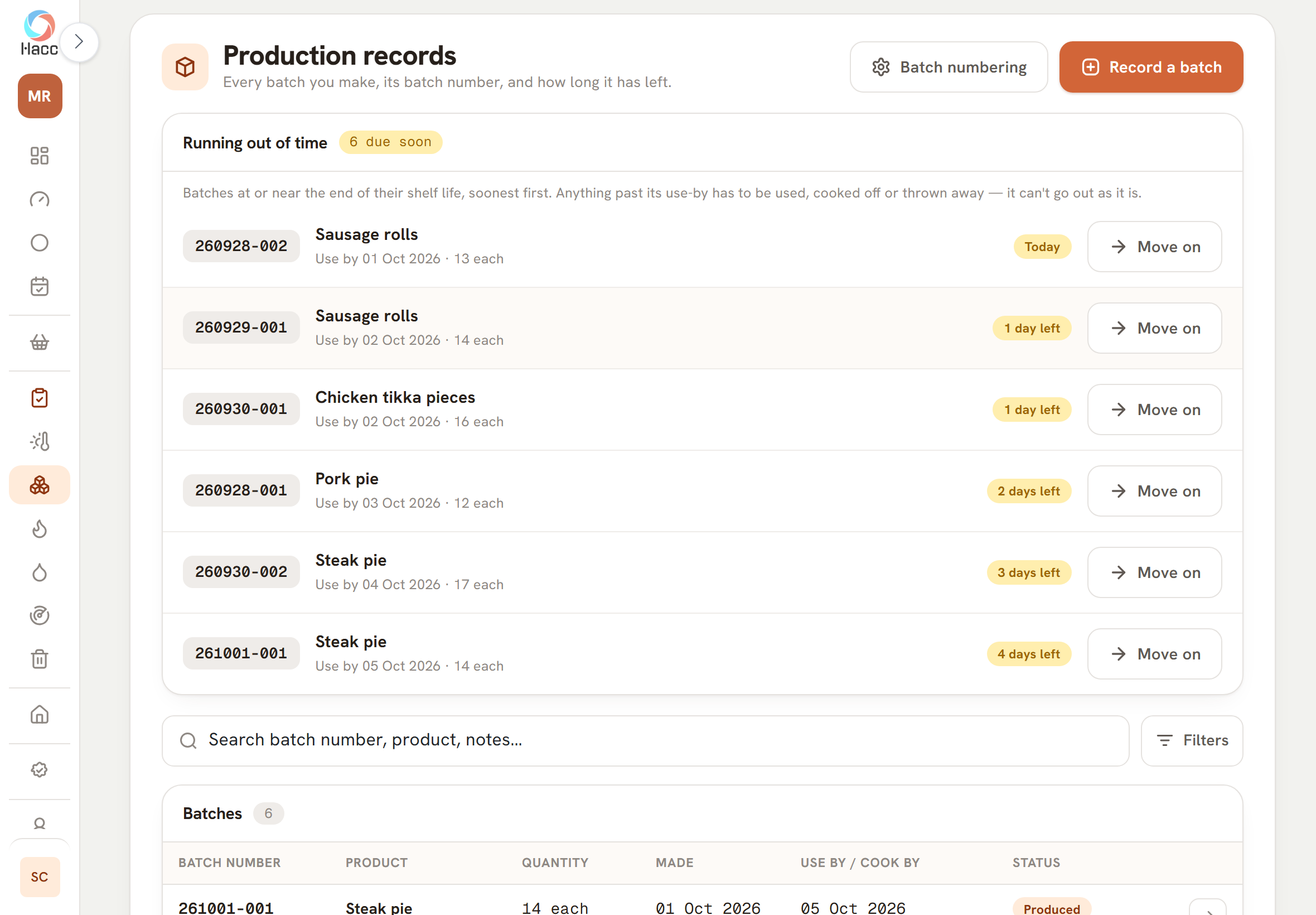
Task: Move on Sausage rolls batch 260929-001
Action: point(1154,328)
